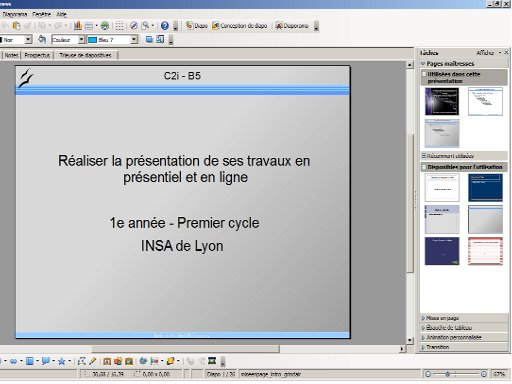Image resolution: width=512 pixels, height=384 pixels.
Task: Insert image from file icon
Action: pos(118,361)
